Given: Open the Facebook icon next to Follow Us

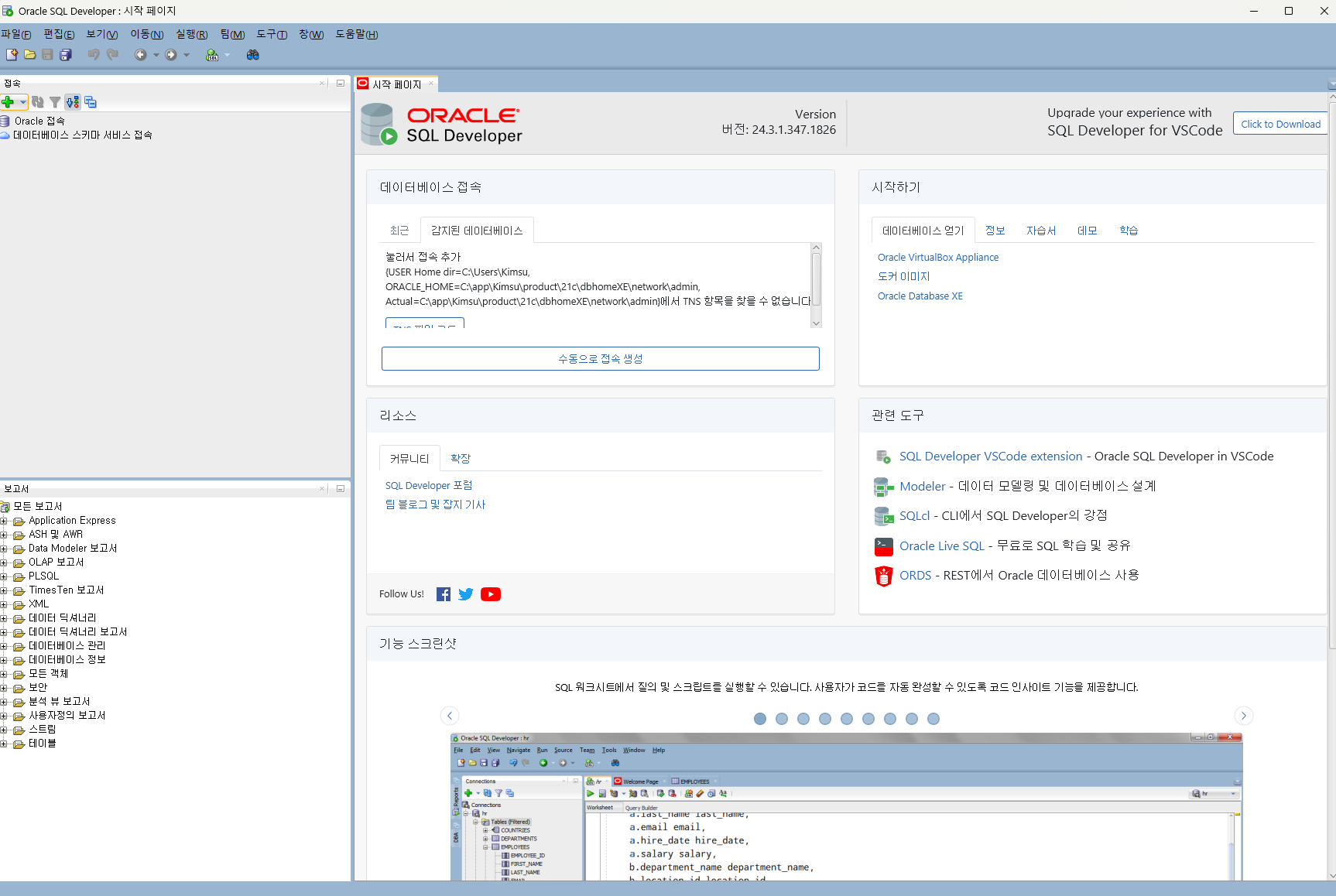Looking at the screenshot, I should [444, 594].
